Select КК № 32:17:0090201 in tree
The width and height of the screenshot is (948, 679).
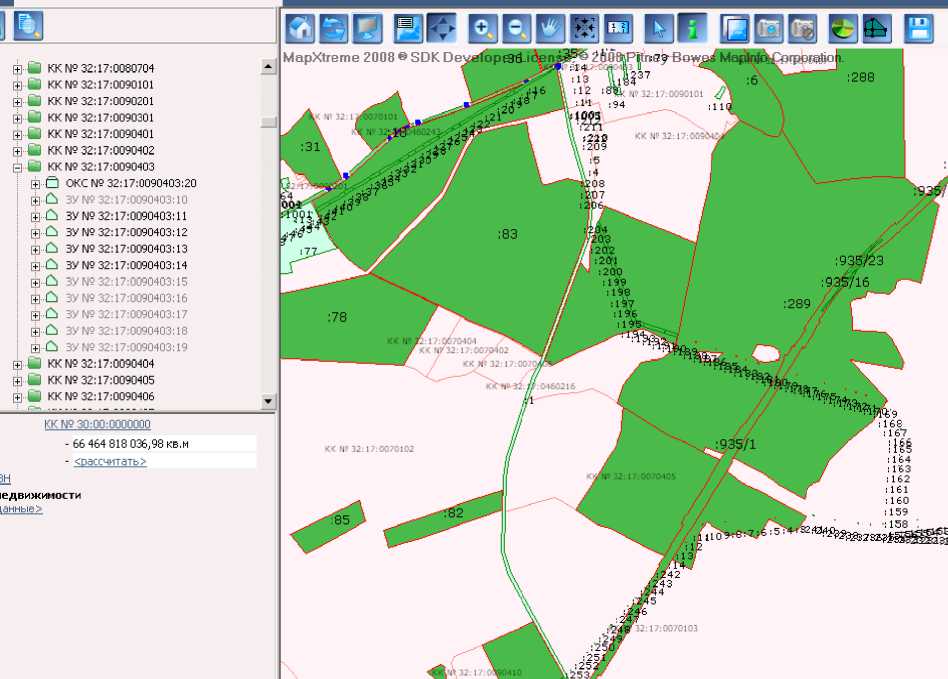pos(100,102)
